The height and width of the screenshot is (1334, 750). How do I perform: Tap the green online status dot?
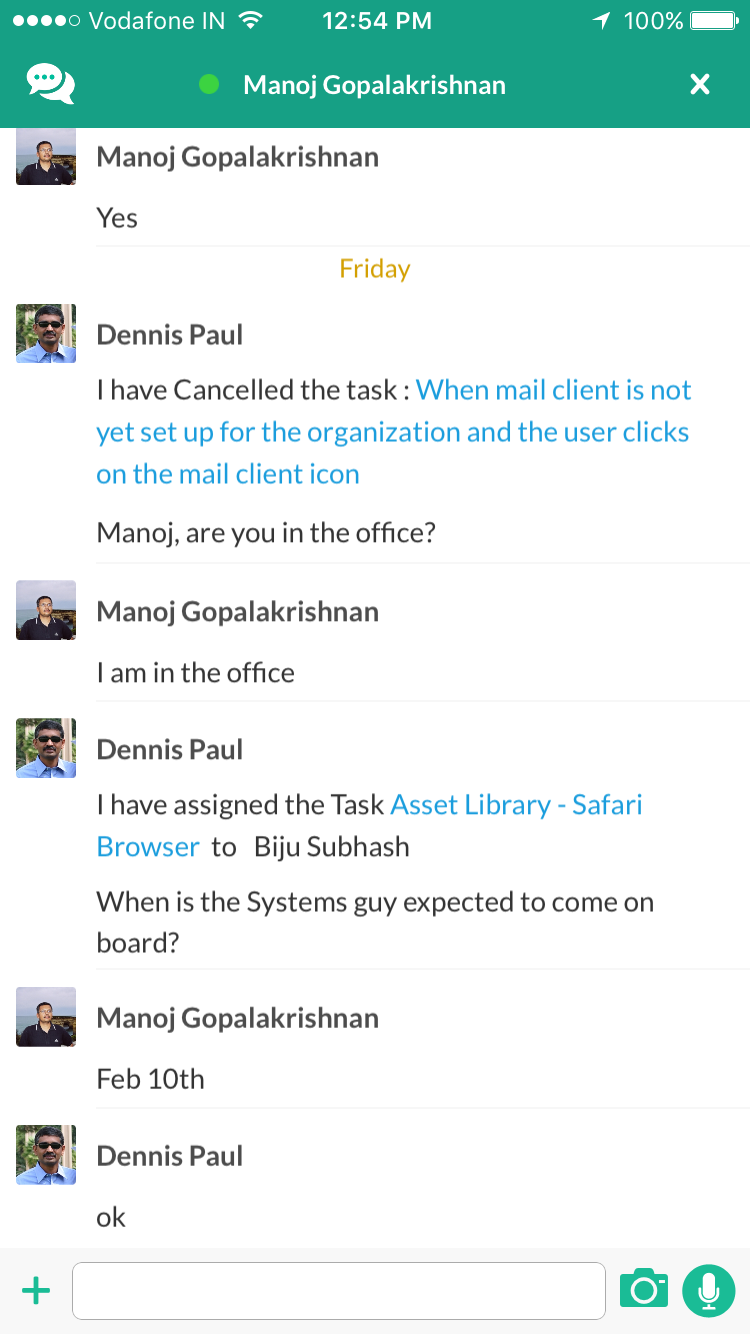coord(209,85)
